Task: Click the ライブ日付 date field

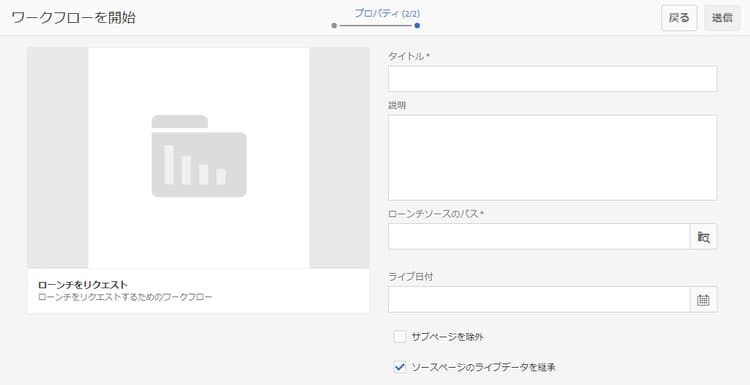Action: [539, 300]
